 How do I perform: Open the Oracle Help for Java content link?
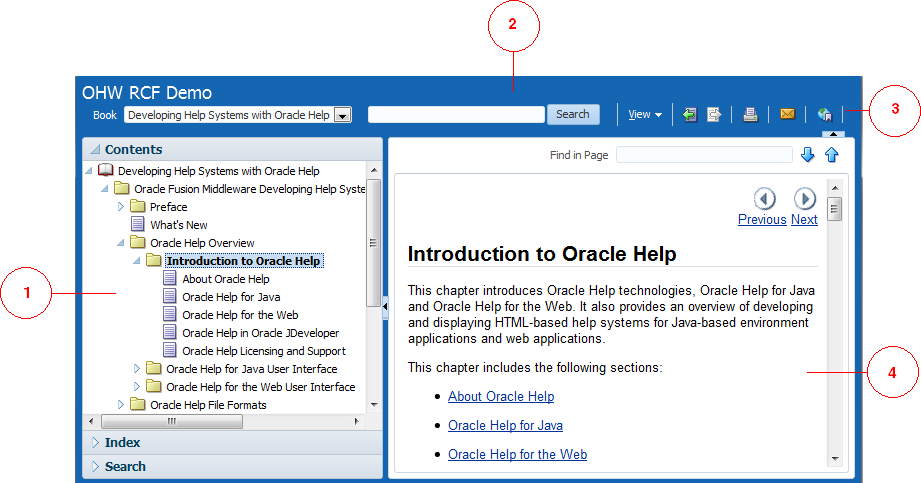click(505, 425)
